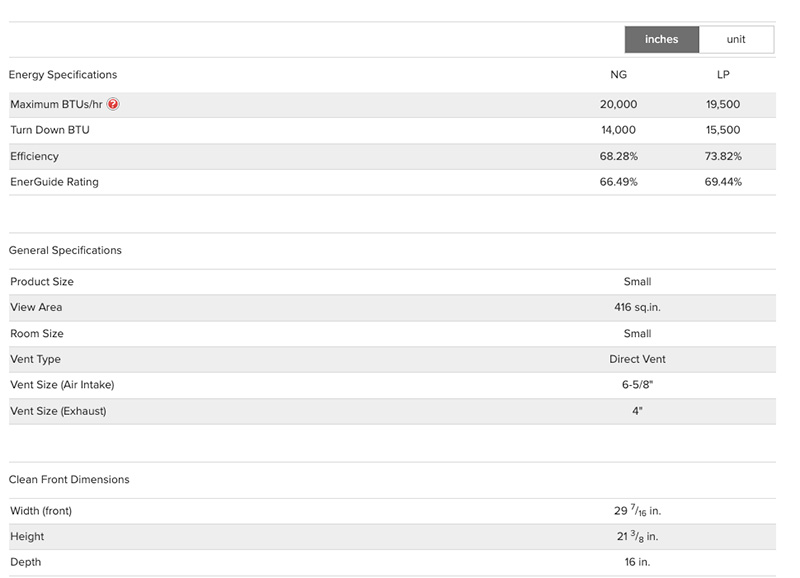Click the View Area row label
Viewport: 800px width, 578px height.
36,308
